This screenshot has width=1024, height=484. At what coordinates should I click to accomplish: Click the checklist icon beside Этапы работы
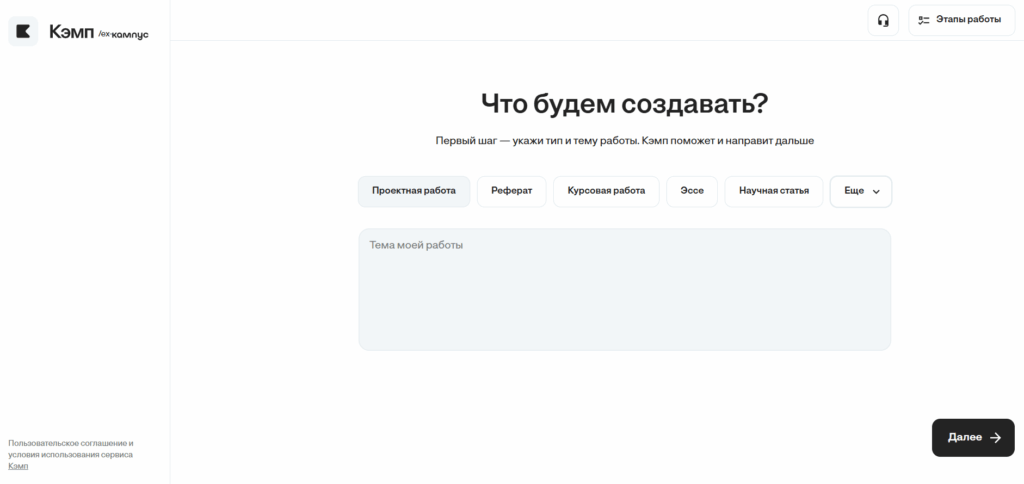[923, 20]
